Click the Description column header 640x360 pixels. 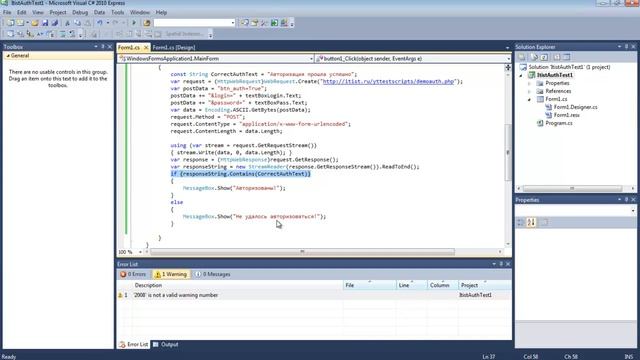pyautogui.click(x=237, y=285)
